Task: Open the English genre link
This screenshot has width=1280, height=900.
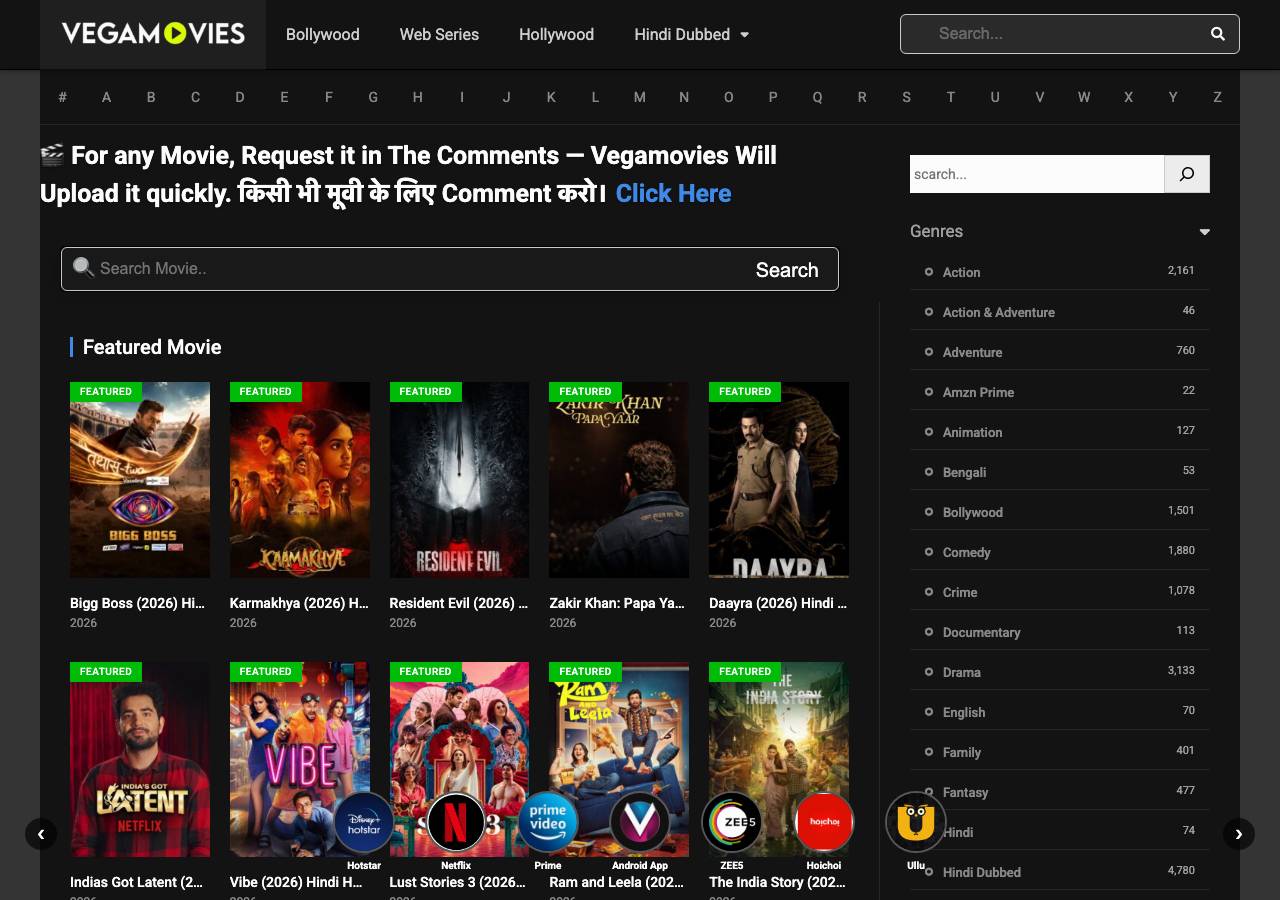Action: [964, 712]
